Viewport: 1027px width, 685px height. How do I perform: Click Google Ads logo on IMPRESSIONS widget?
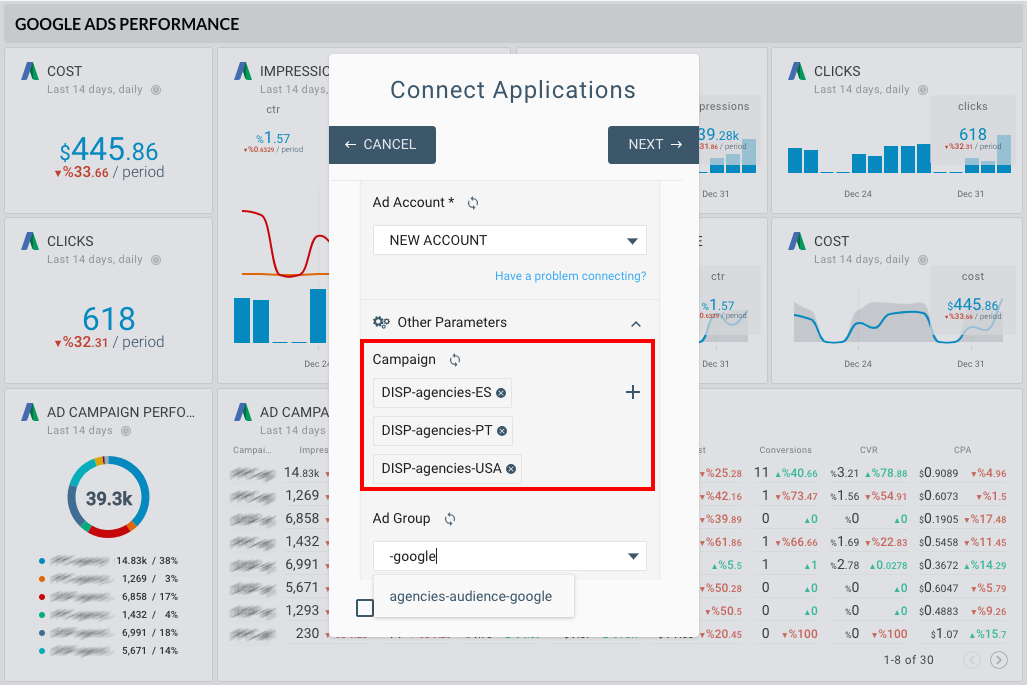coord(243,71)
